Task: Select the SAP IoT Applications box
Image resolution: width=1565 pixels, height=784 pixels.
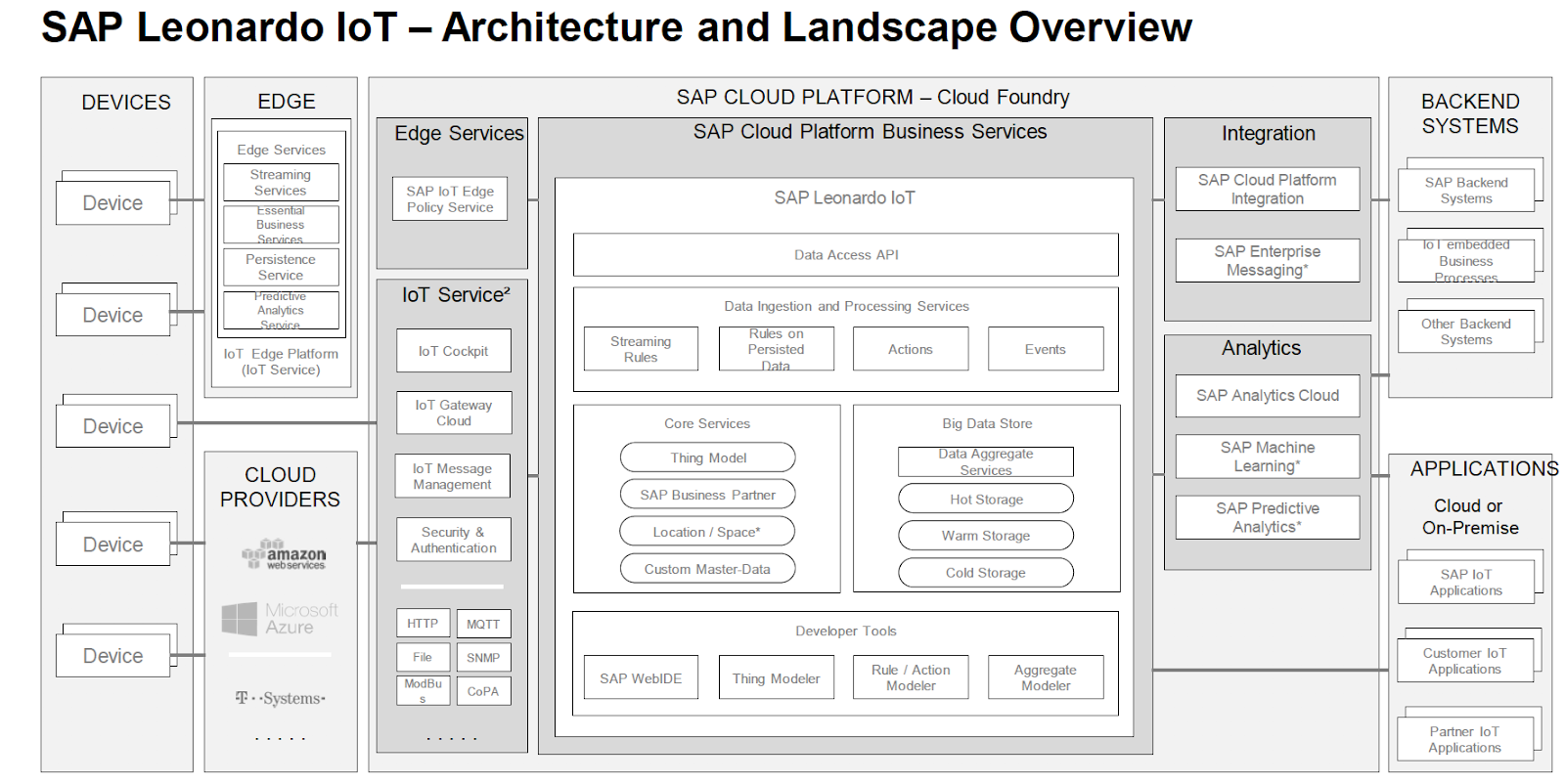Action: pos(1466,583)
